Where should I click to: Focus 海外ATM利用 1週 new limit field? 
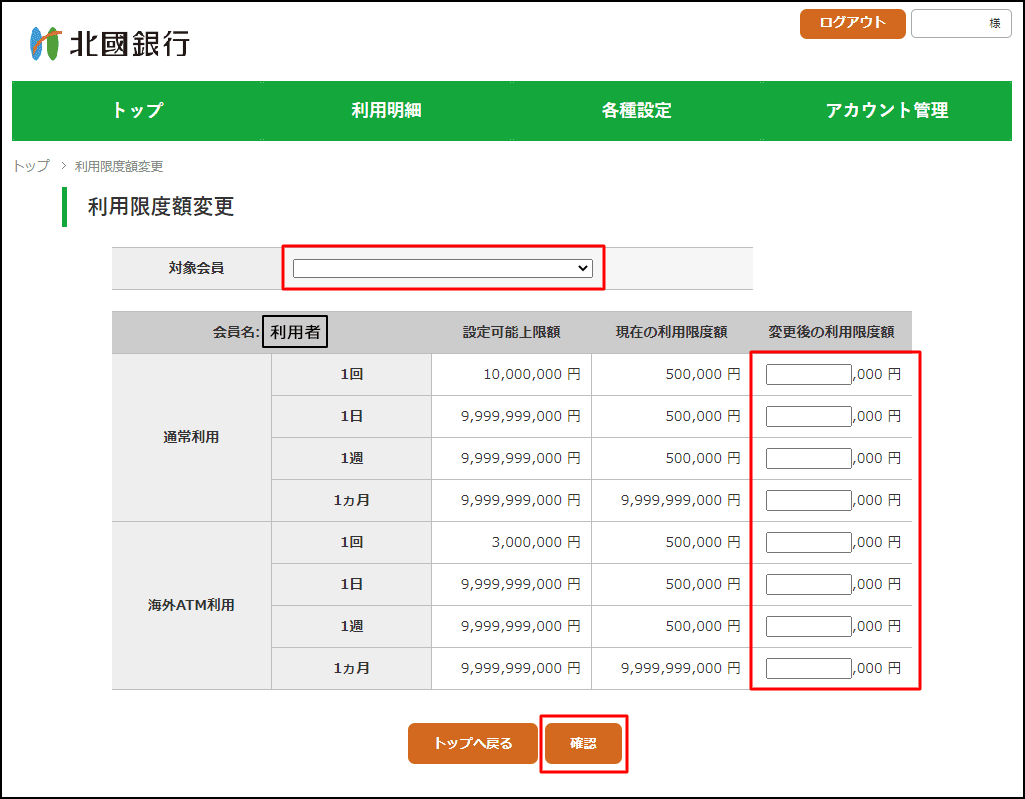[x=808, y=626]
